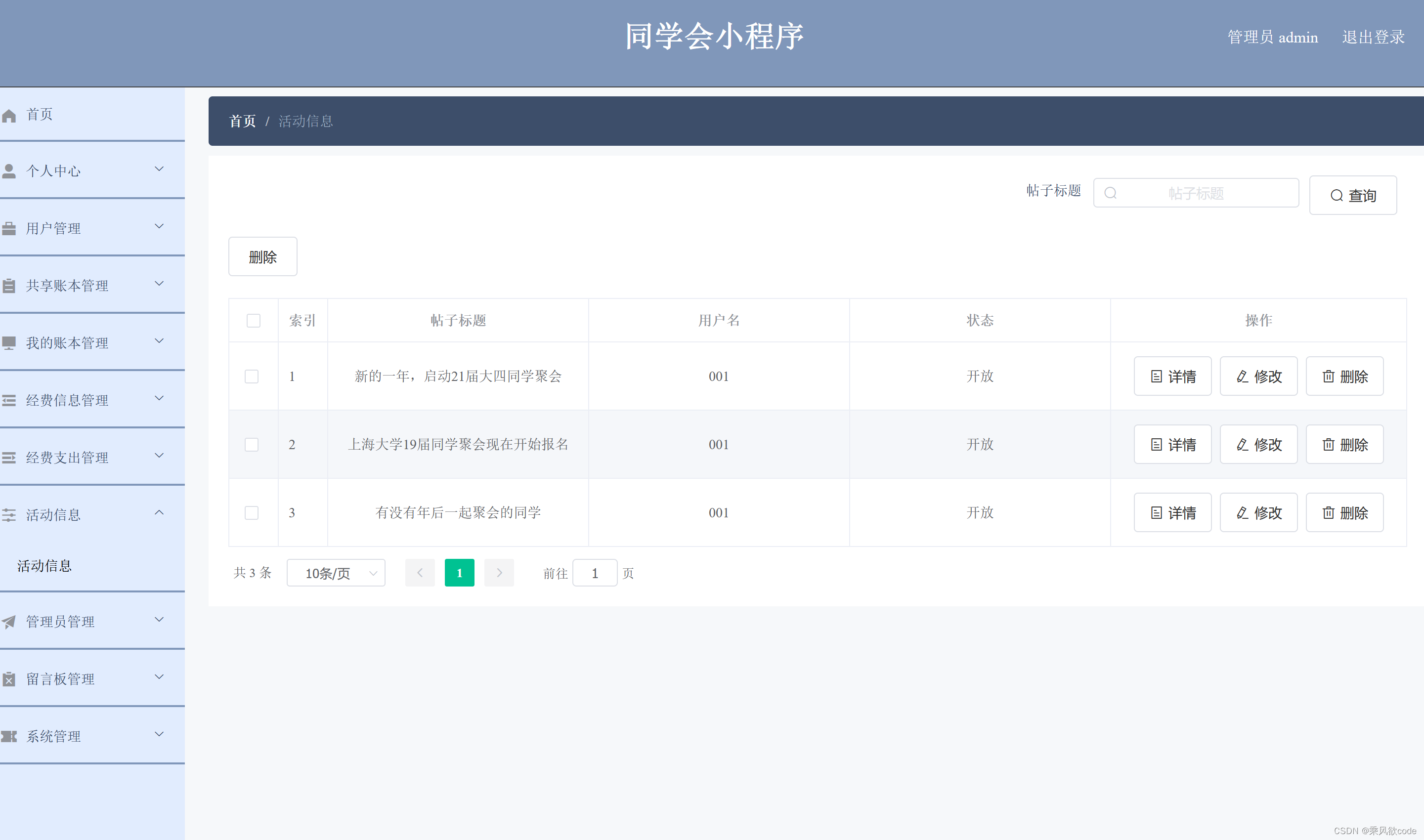Check the checkbox for row 1
This screenshot has width=1424, height=840.
tap(252, 377)
